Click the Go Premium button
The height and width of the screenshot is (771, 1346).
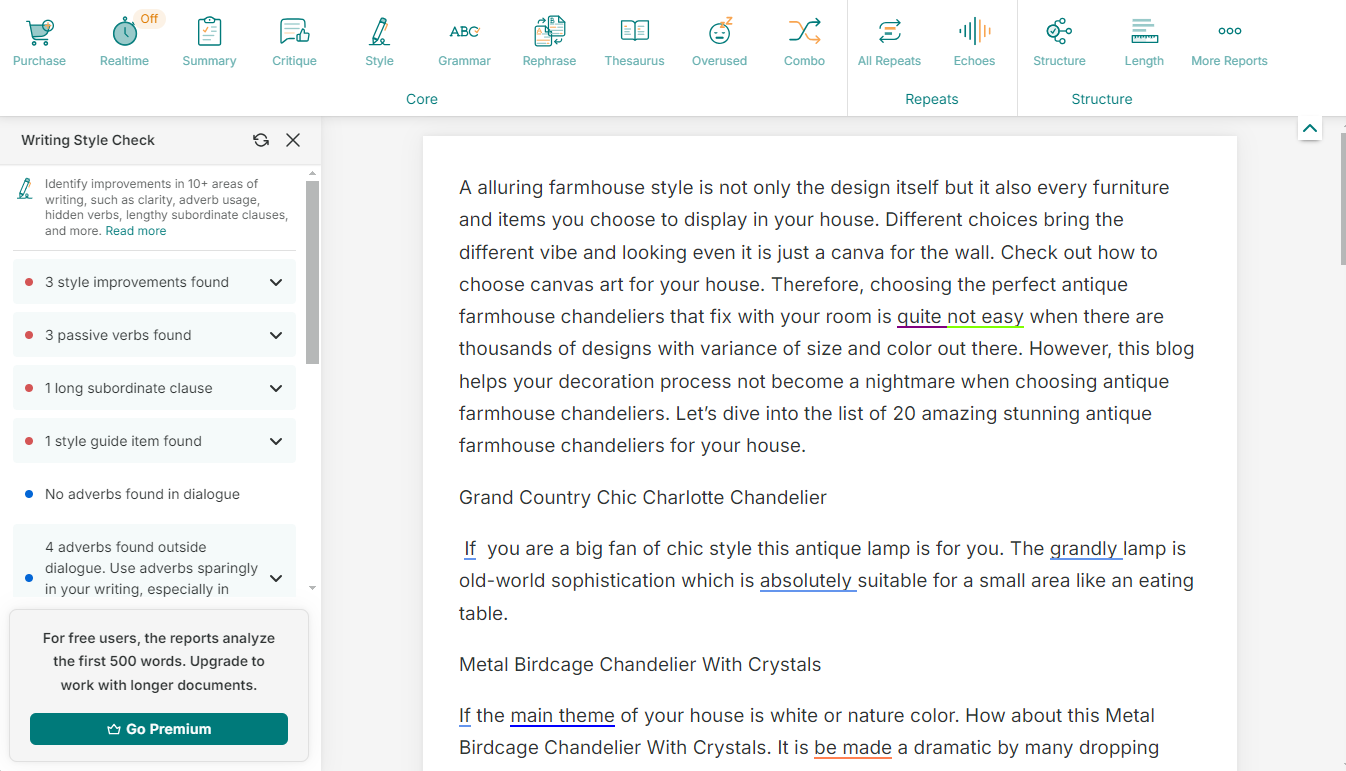(159, 729)
